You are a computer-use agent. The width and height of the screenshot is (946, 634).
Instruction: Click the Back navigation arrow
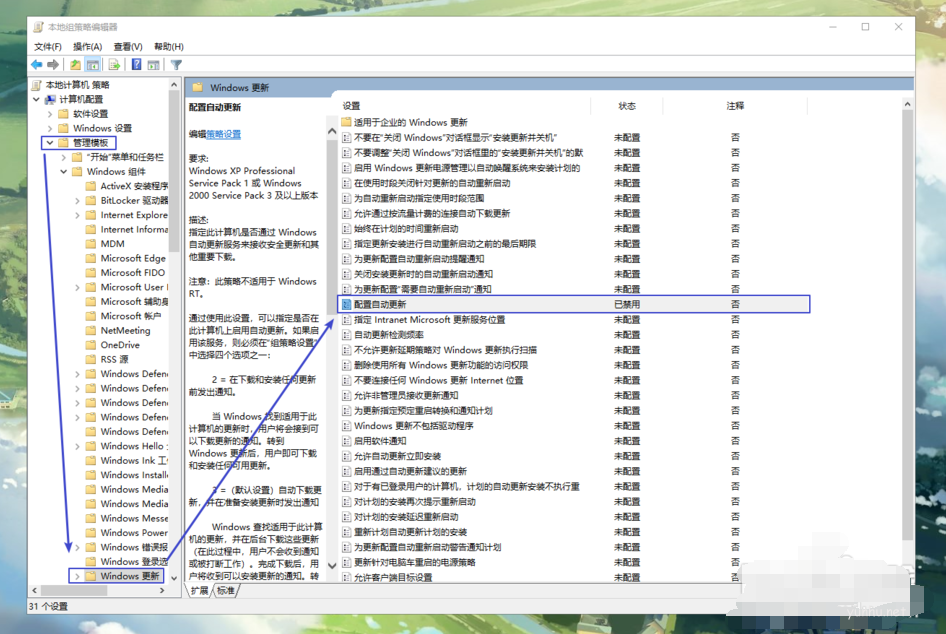(36, 64)
